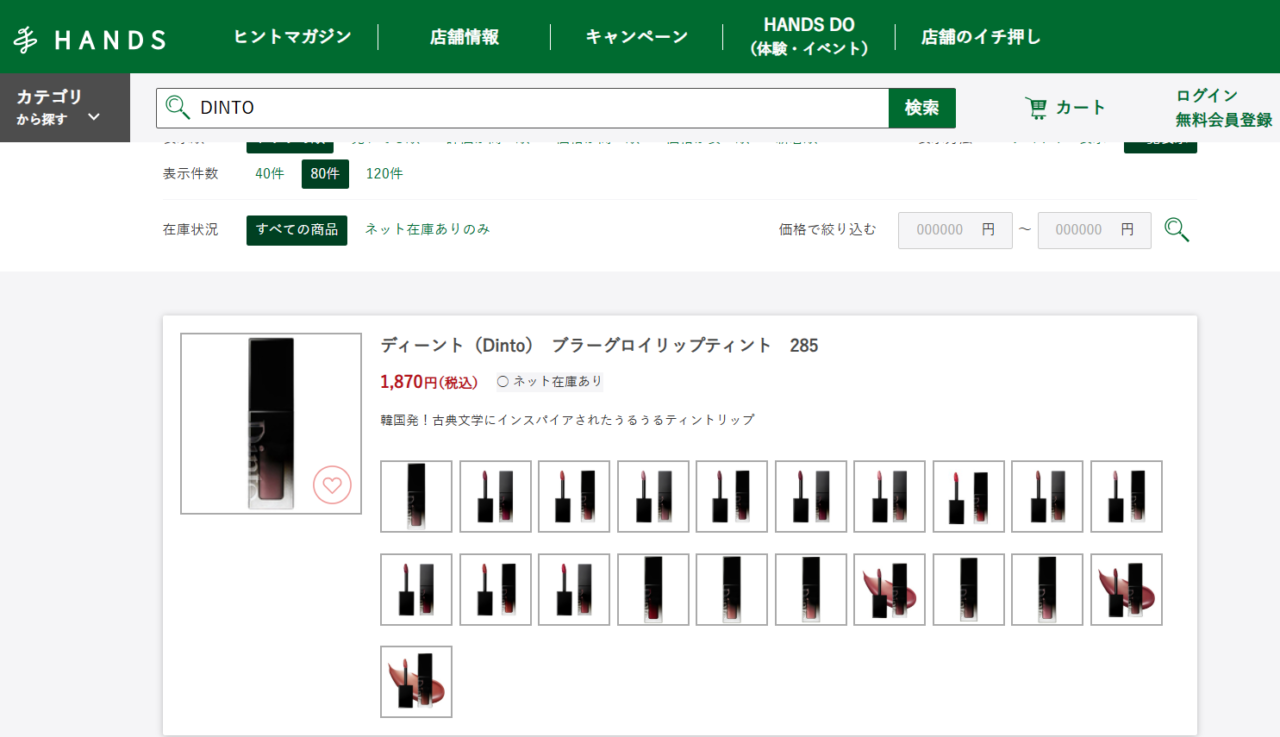The image size is (1280, 737).
Task: Select the last variant thumbnail in top row
Action: (x=1126, y=496)
